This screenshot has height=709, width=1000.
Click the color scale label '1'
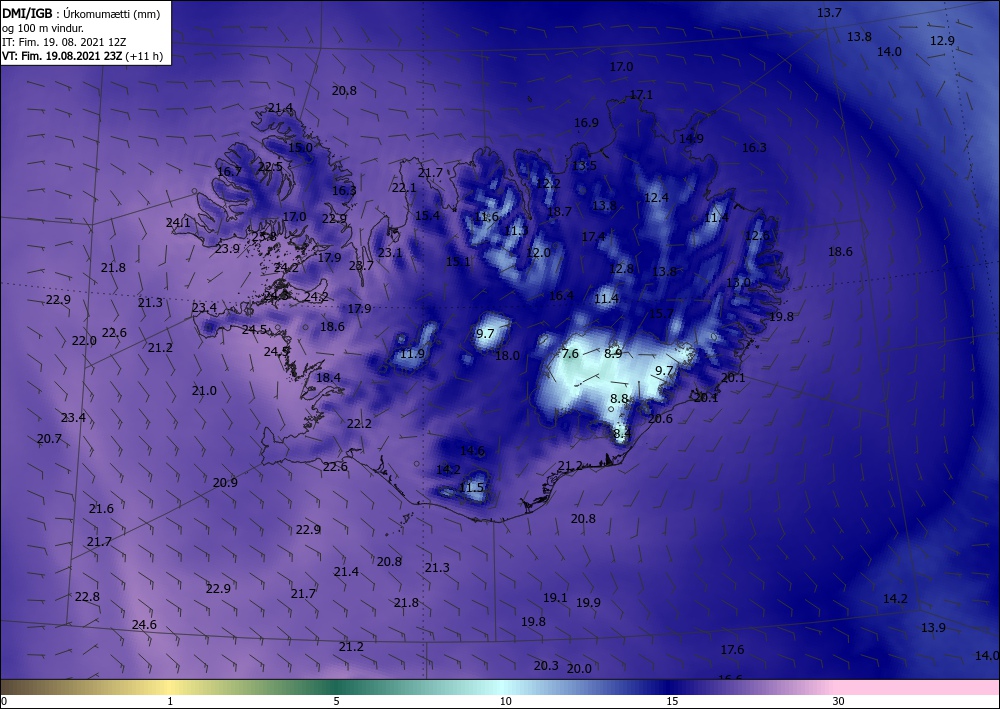[170, 701]
